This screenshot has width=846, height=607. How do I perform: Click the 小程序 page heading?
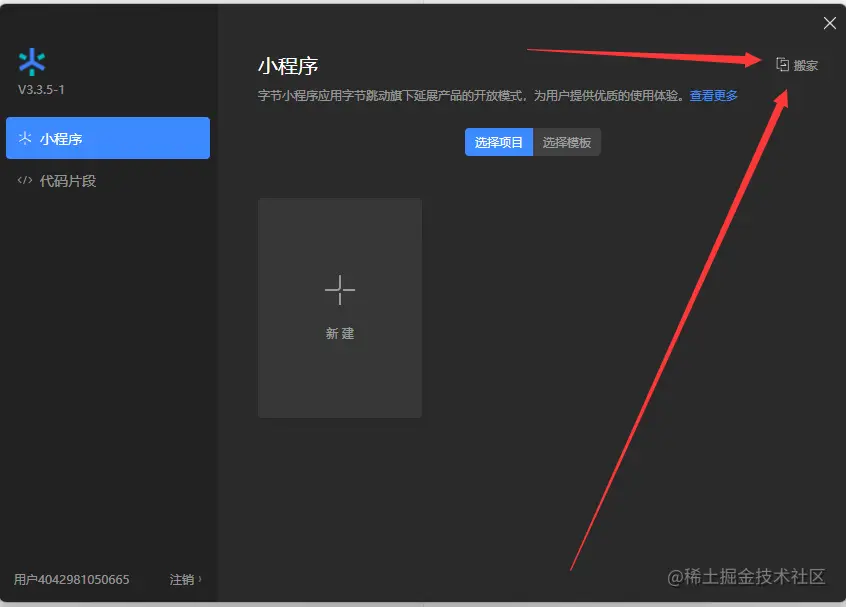coord(288,66)
